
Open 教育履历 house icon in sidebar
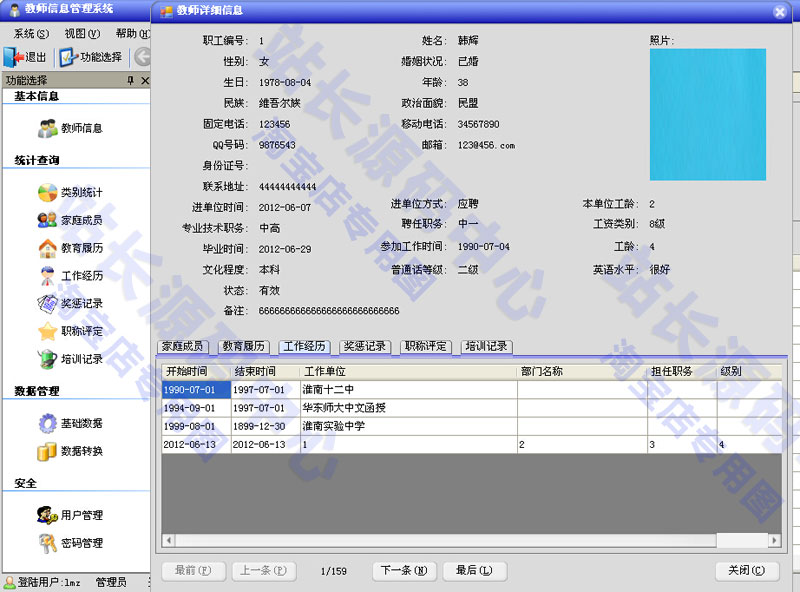pos(48,248)
